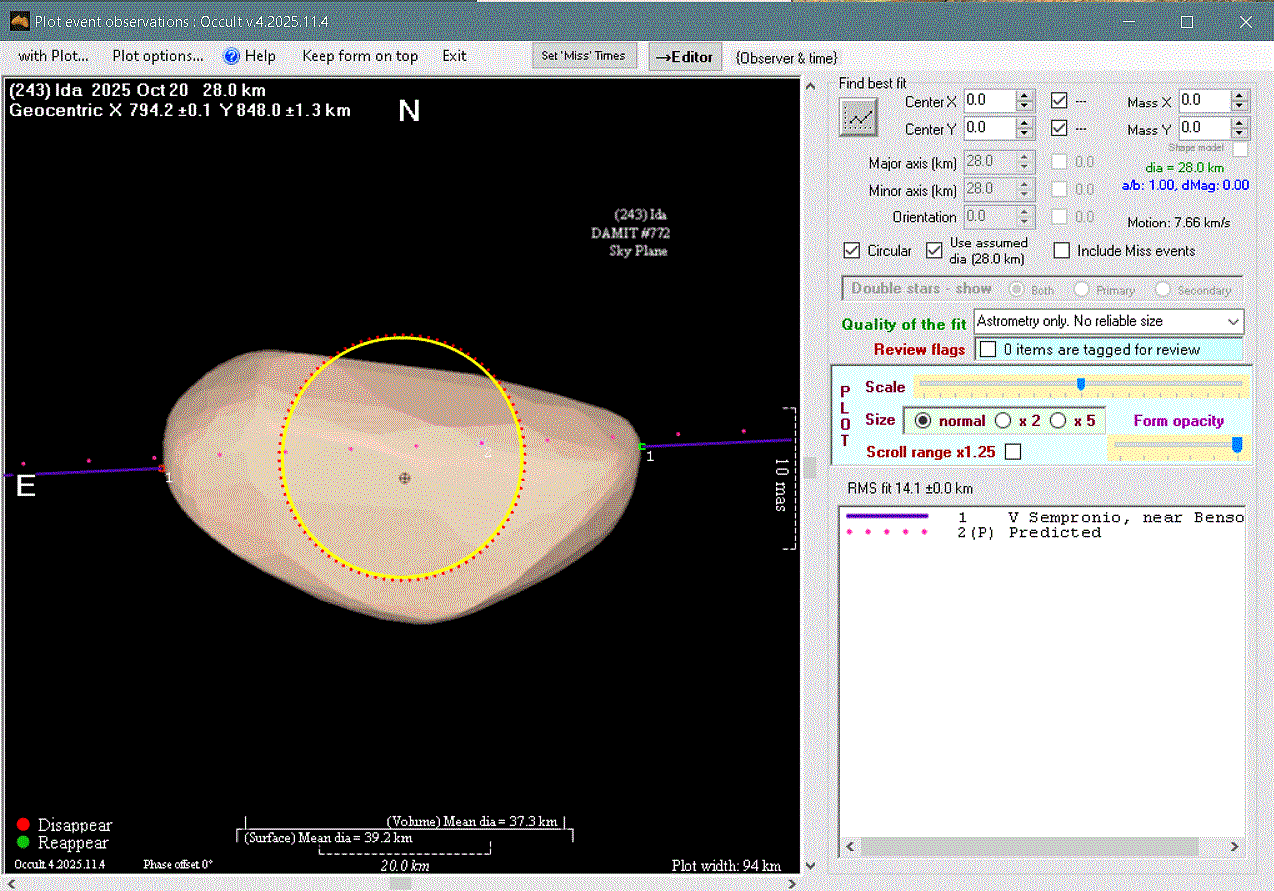This screenshot has height=891, width=1274.
Task: Toggle Use assumed dia checkbox
Action: tap(934, 251)
